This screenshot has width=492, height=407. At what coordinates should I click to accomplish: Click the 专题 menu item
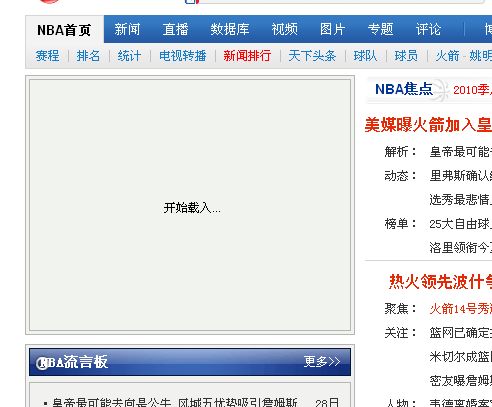tap(381, 29)
